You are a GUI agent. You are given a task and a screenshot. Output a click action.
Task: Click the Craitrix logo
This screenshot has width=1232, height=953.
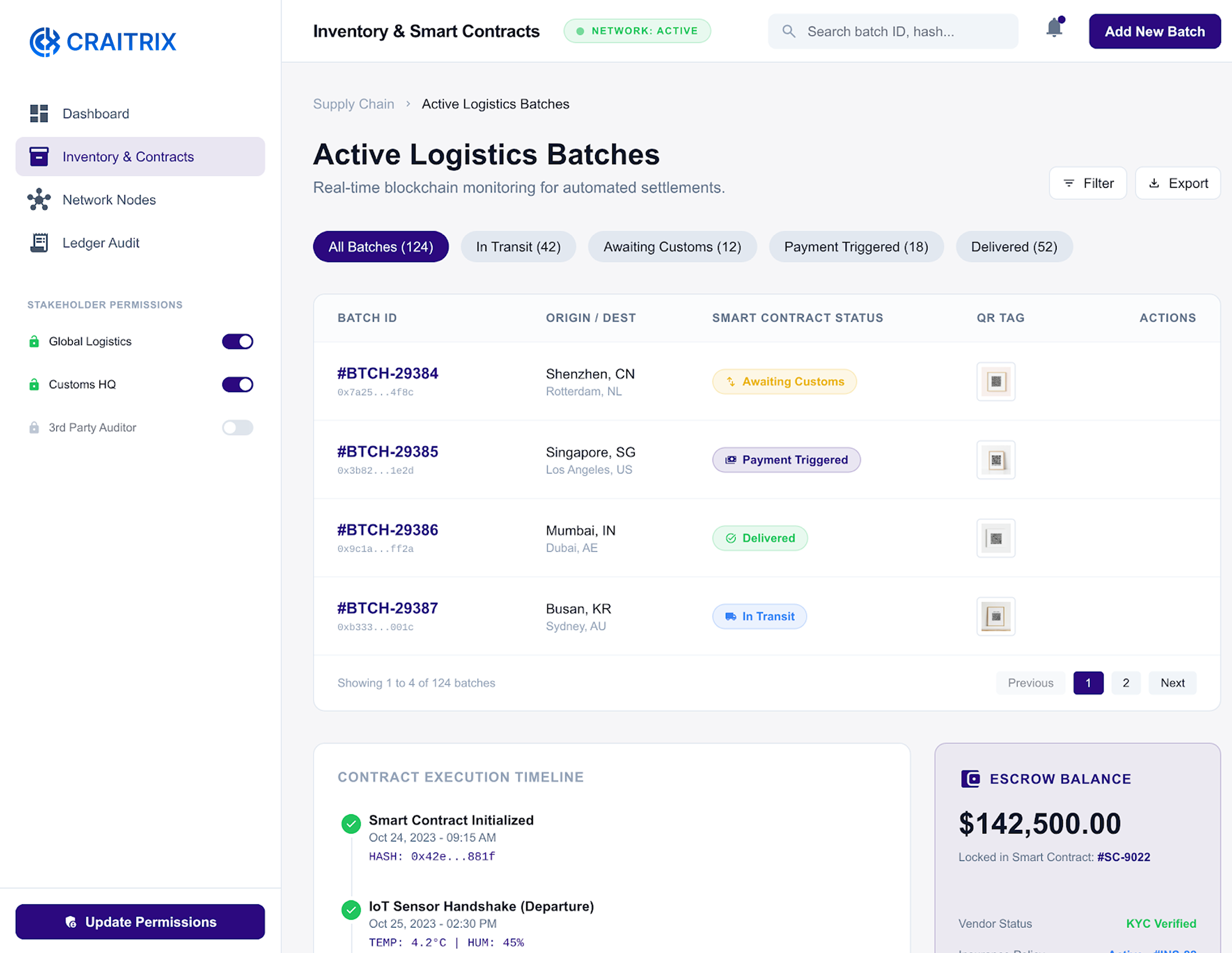[x=103, y=41]
